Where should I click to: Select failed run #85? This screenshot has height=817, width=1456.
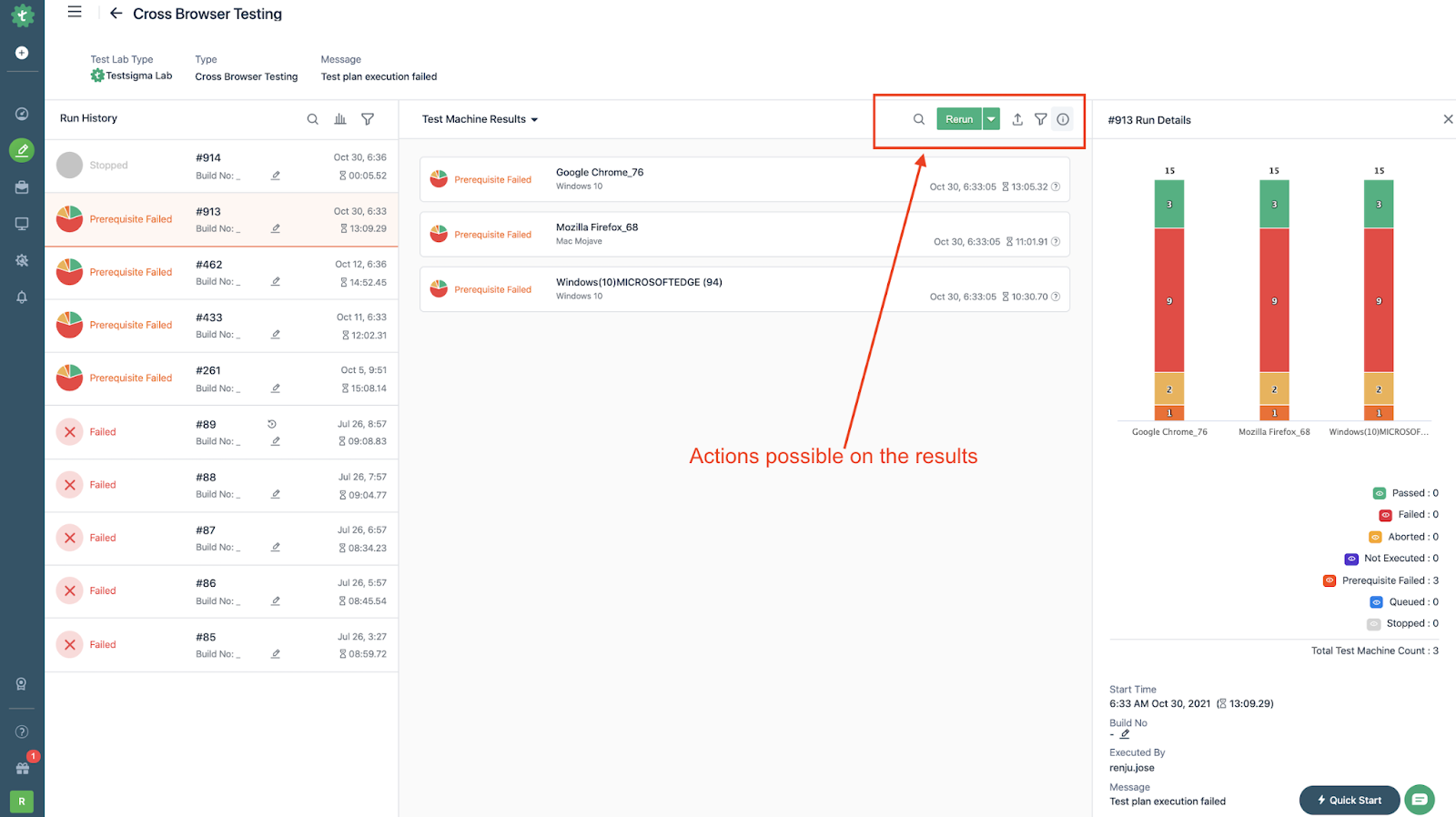[221, 645]
